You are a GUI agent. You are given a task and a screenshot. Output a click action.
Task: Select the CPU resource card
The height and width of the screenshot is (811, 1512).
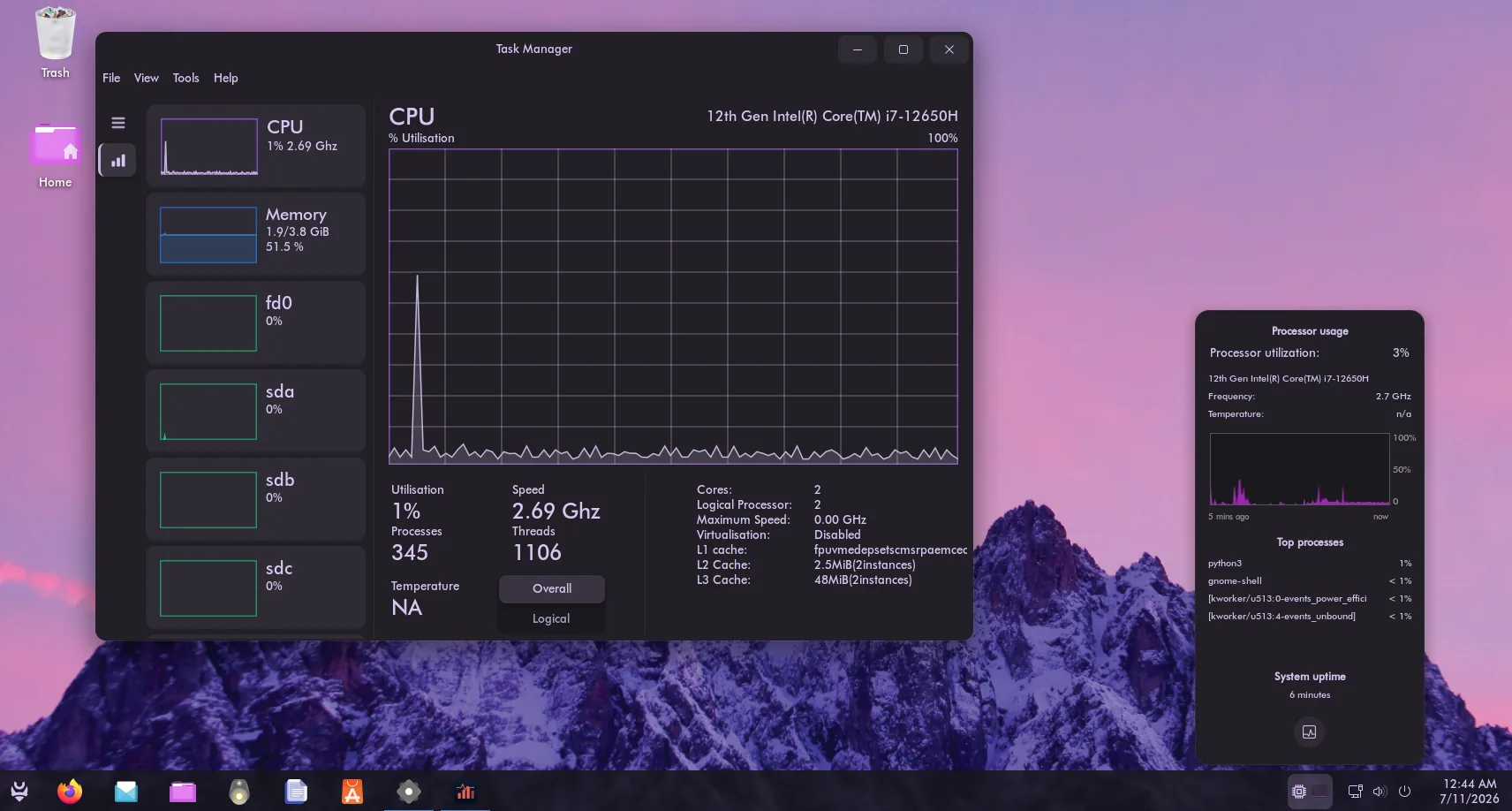point(255,146)
